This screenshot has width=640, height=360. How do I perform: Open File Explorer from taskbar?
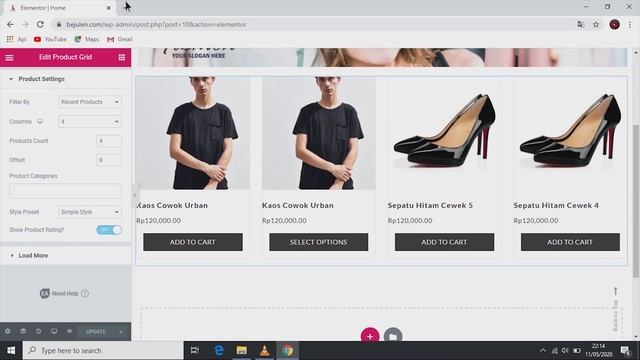pos(242,350)
